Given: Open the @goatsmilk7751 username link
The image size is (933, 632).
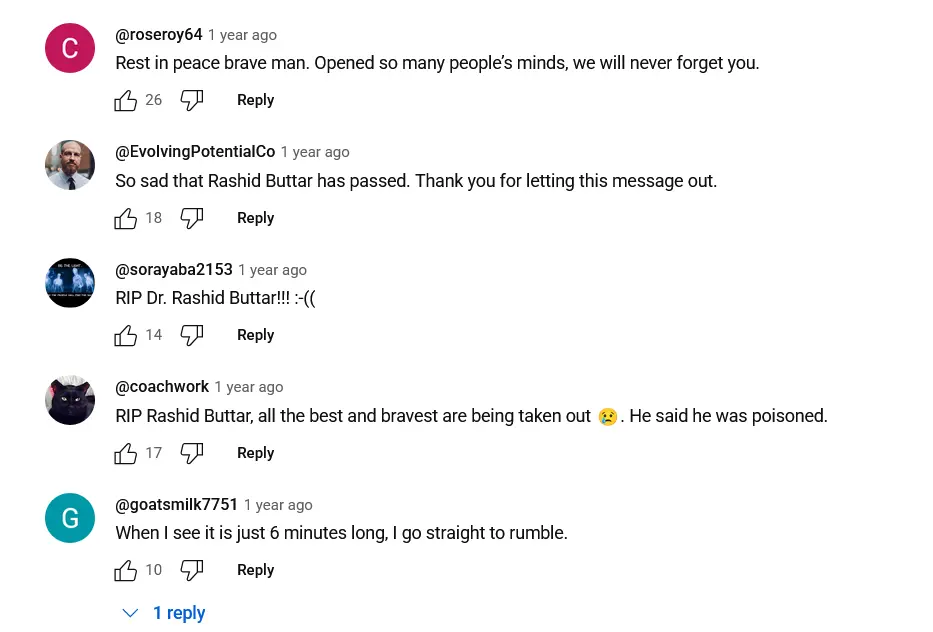Looking at the screenshot, I should (176, 505).
